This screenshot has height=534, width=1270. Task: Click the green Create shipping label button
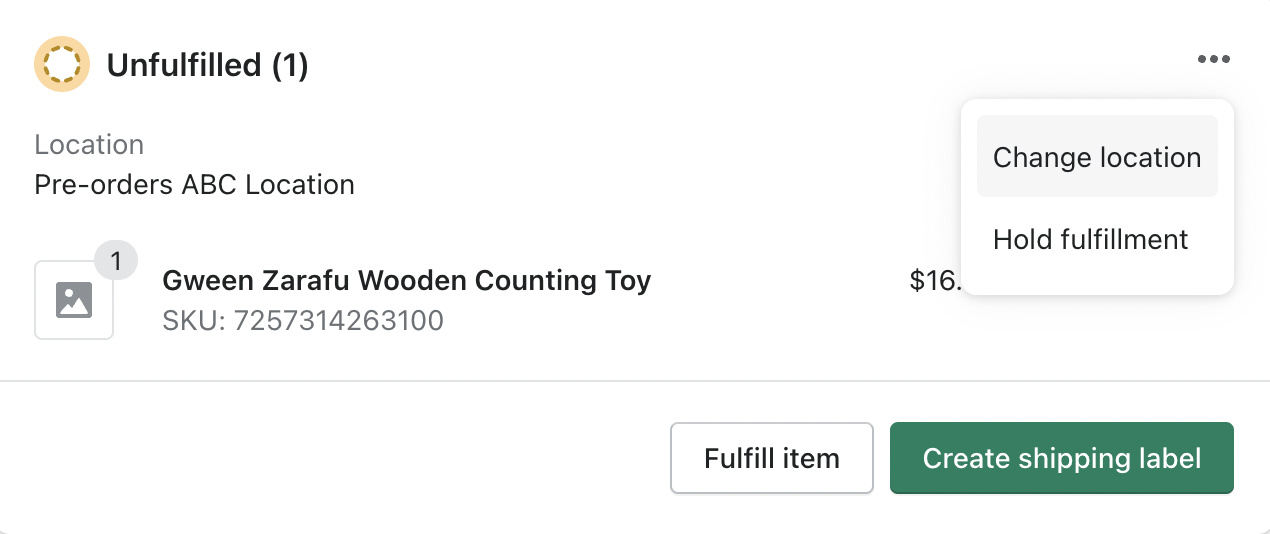1062,458
